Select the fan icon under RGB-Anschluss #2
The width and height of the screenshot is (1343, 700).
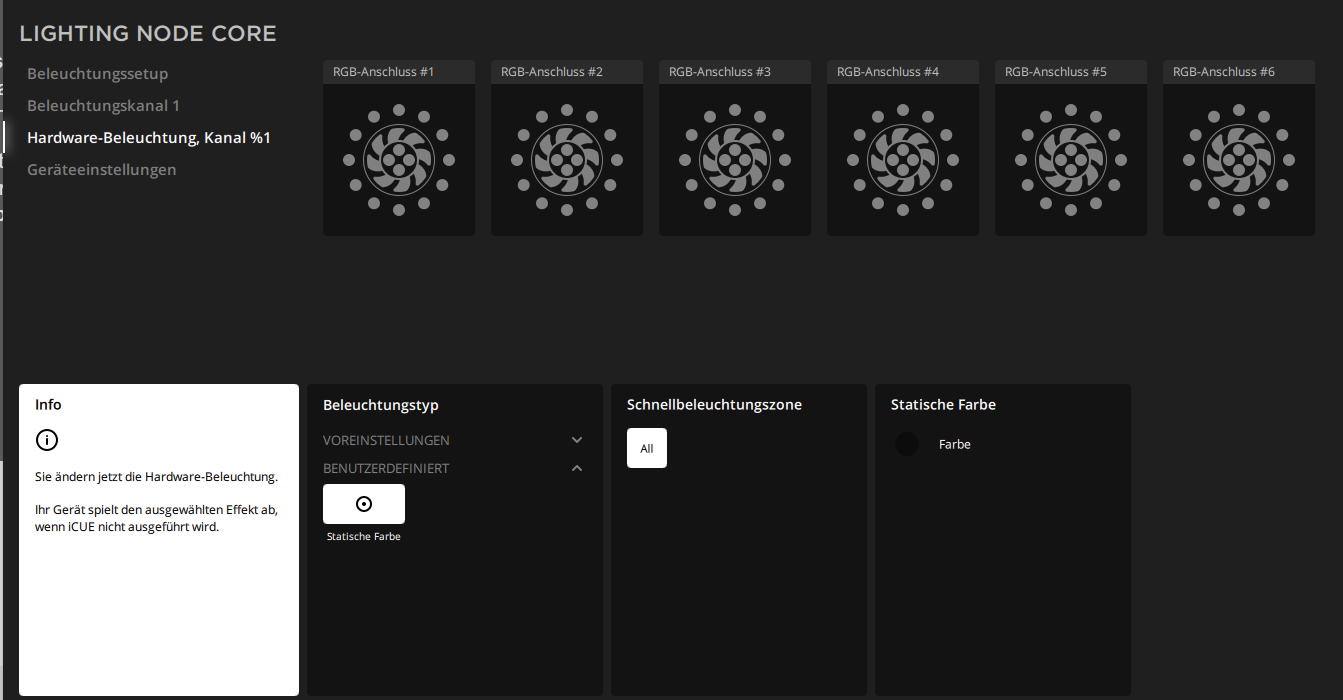click(567, 160)
